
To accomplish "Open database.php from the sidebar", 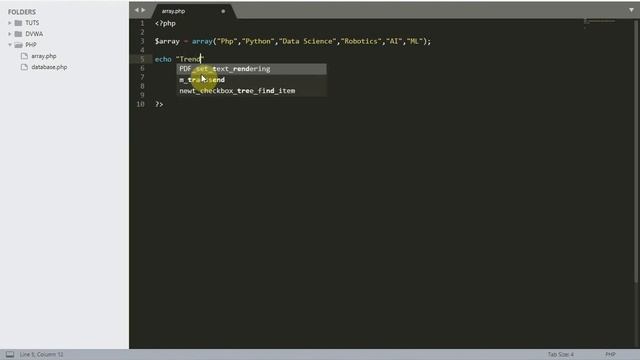I will (x=49, y=67).
